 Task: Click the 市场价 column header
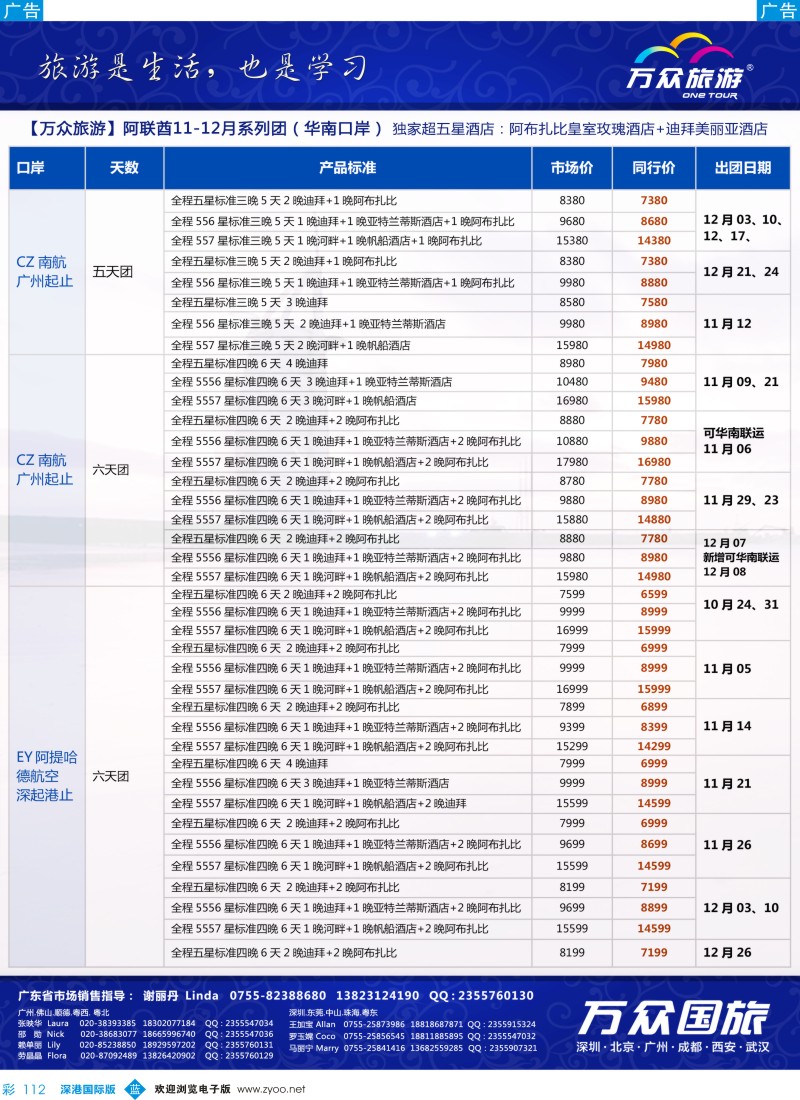tap(572, 168)
